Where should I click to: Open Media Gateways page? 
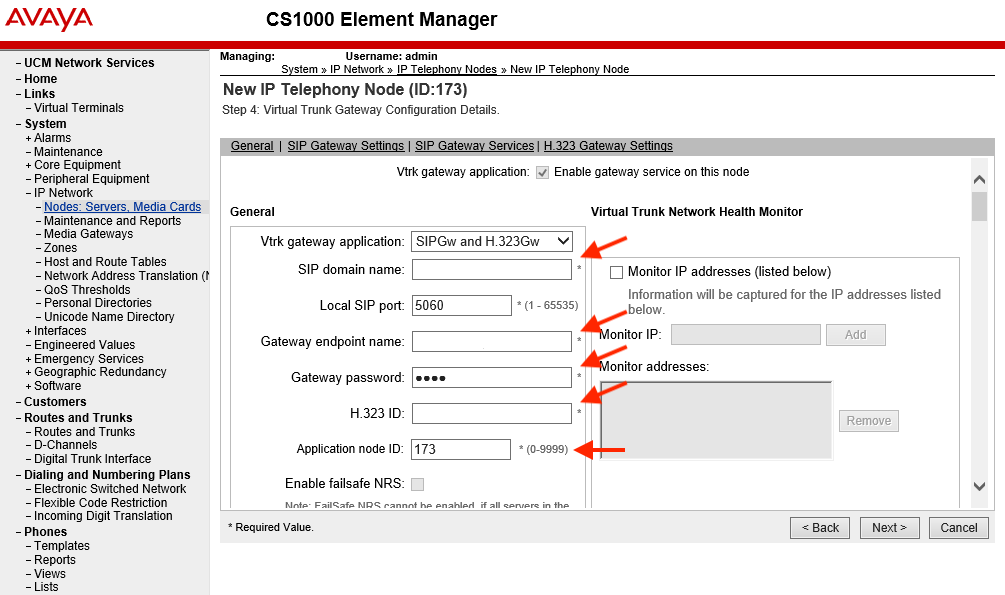pyautogui.click(x=88, y=234)
